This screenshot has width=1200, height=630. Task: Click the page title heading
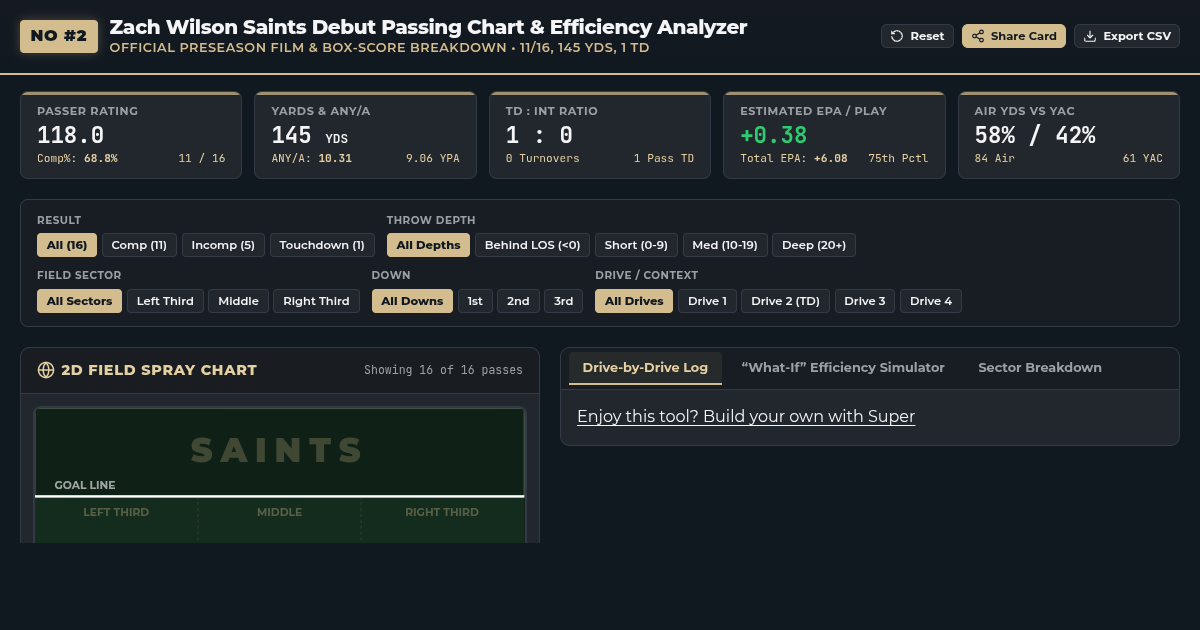pos(428,27)
